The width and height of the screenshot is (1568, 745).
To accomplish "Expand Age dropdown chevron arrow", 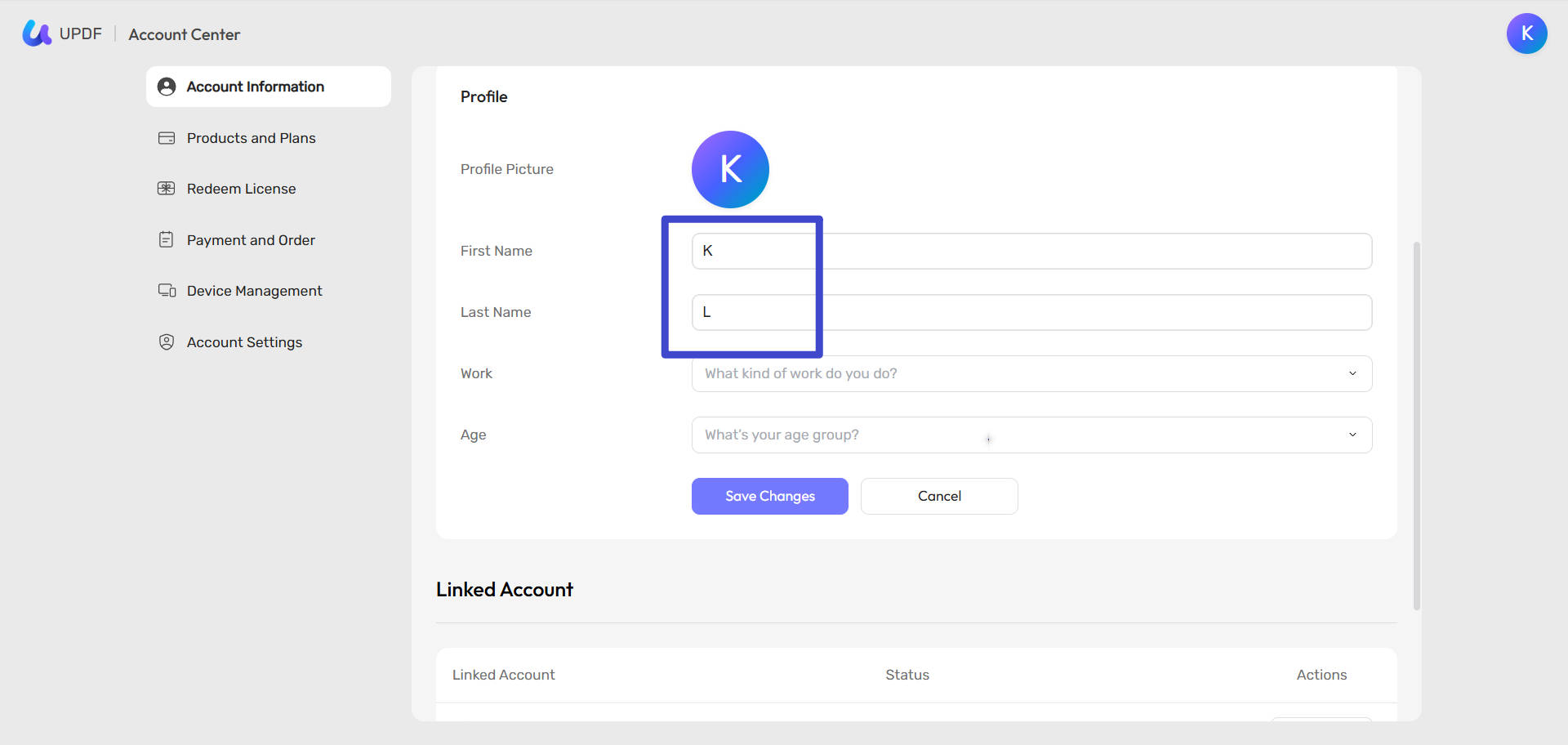I will point(1352,435).
